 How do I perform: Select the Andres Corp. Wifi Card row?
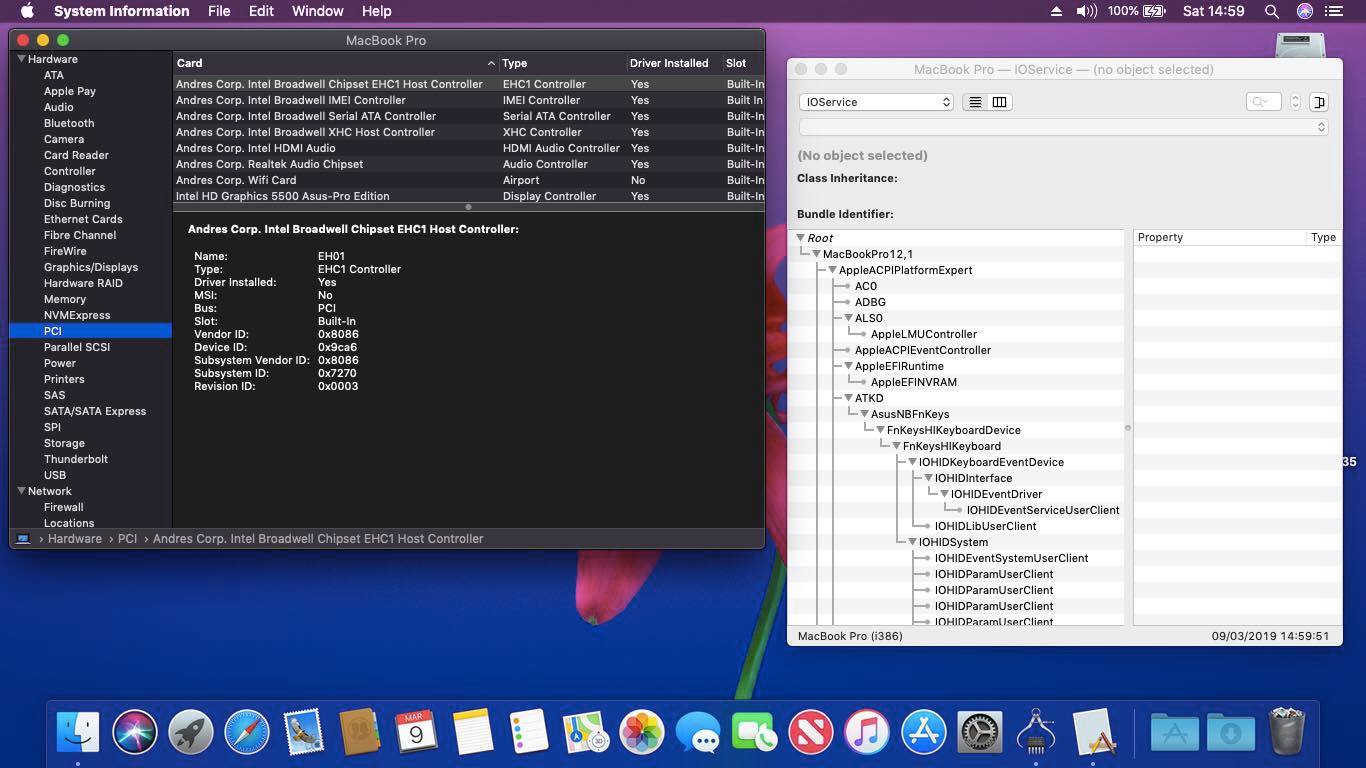point(236,180)
